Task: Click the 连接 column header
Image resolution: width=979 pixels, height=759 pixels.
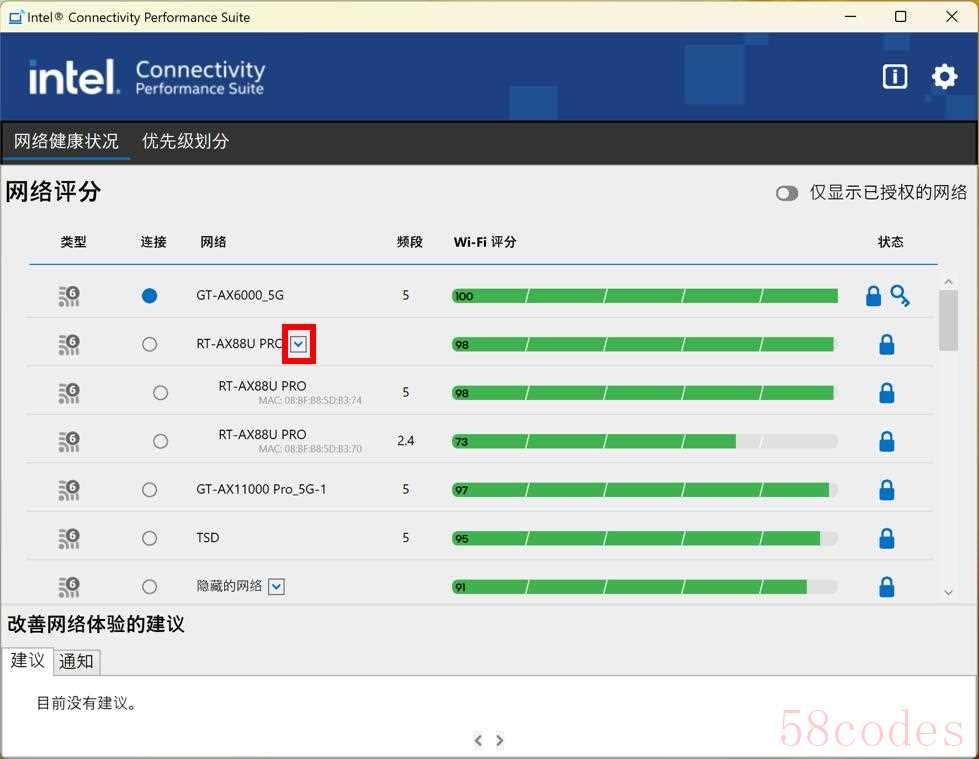Action: click(153, 242)
